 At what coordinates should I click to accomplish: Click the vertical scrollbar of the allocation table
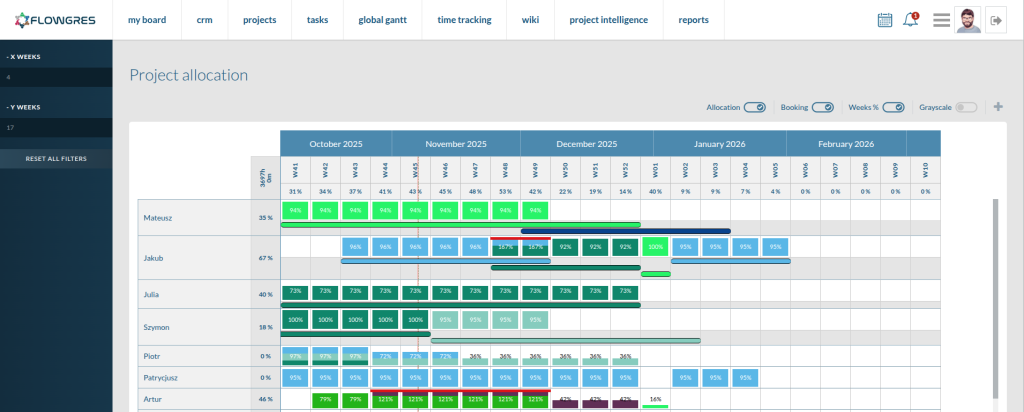(x=994, y=300)
